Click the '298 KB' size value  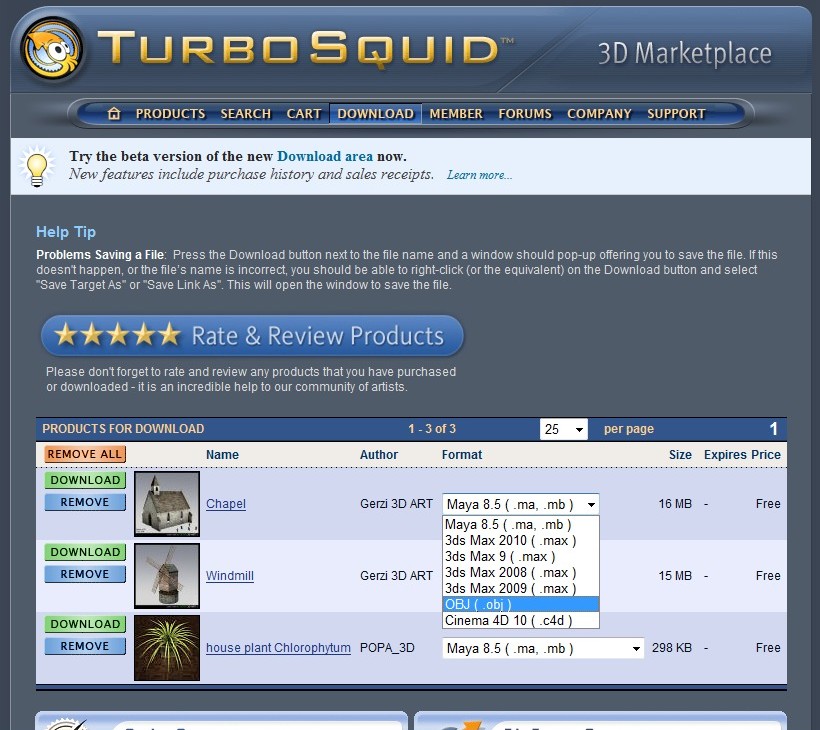pos(672,648)
